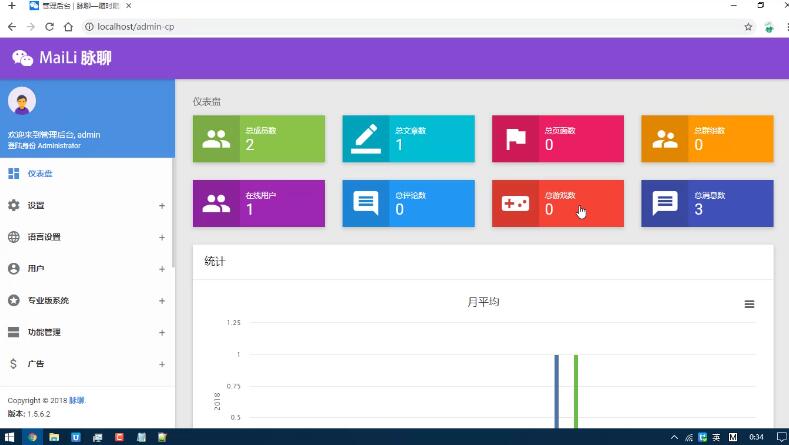Click the comment bubble icon in 总评论数 card
The height and width of the screenshot is (445, 789).
pos(365,203)
